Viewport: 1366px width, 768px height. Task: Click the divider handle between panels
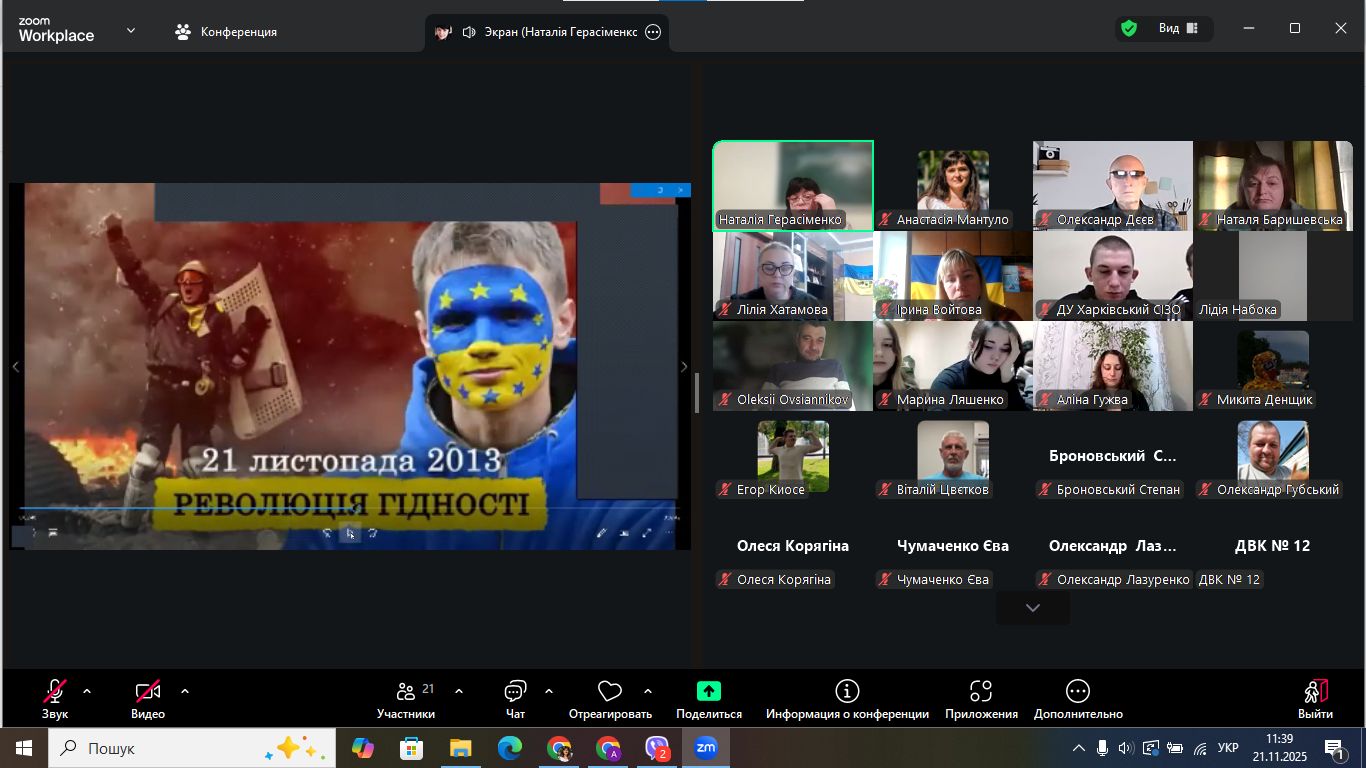click(x=696, y=392)
